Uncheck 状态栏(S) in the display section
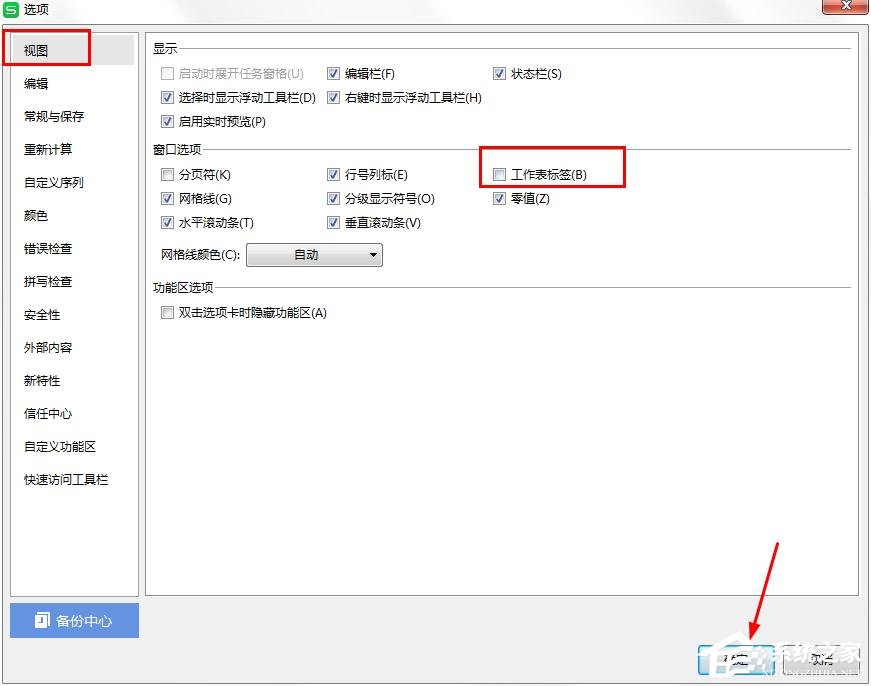The width and height of the screenshot is (871, 686). (x=500, y=73)
